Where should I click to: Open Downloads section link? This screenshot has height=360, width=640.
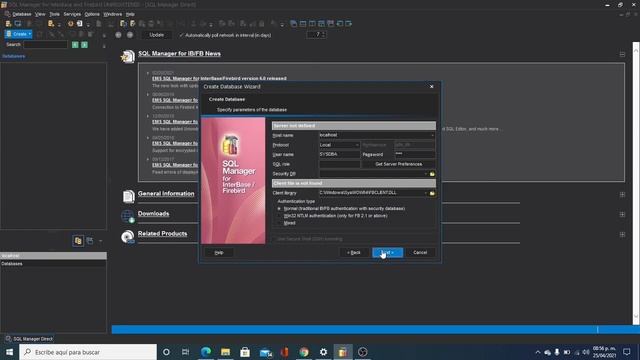[153, 213]
